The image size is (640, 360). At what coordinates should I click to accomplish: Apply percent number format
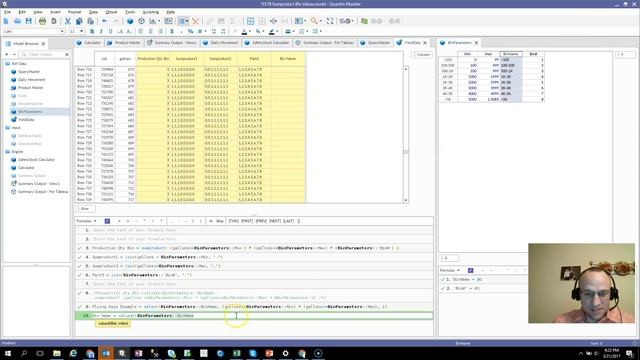tap(190, 31)
